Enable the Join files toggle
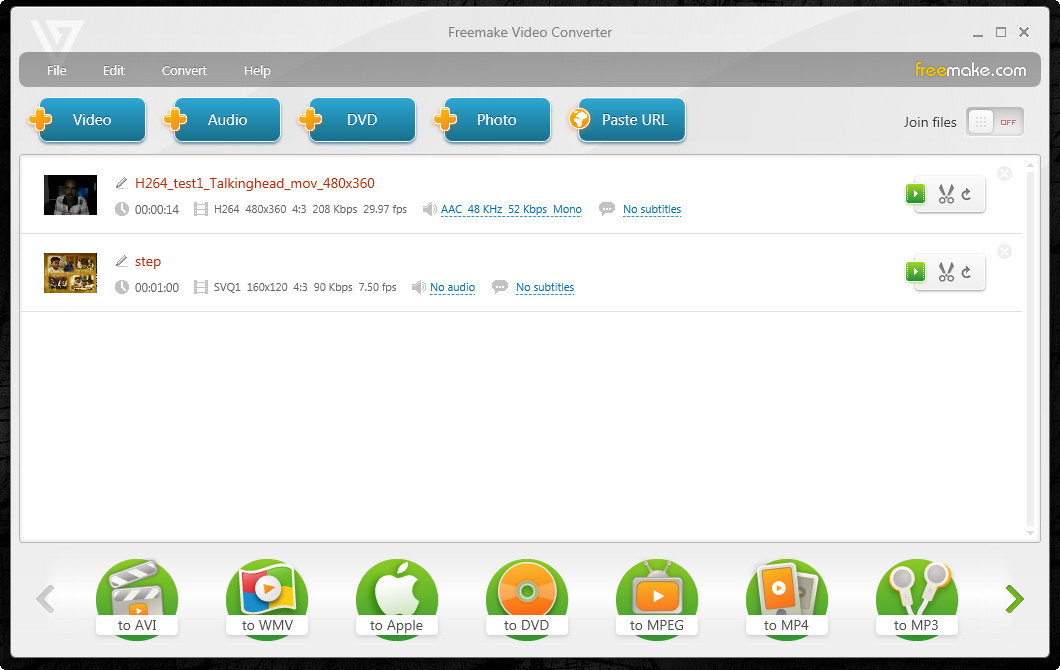Image resolution: width=1060 pixels, height=670 pixels. tap(994, 121)
